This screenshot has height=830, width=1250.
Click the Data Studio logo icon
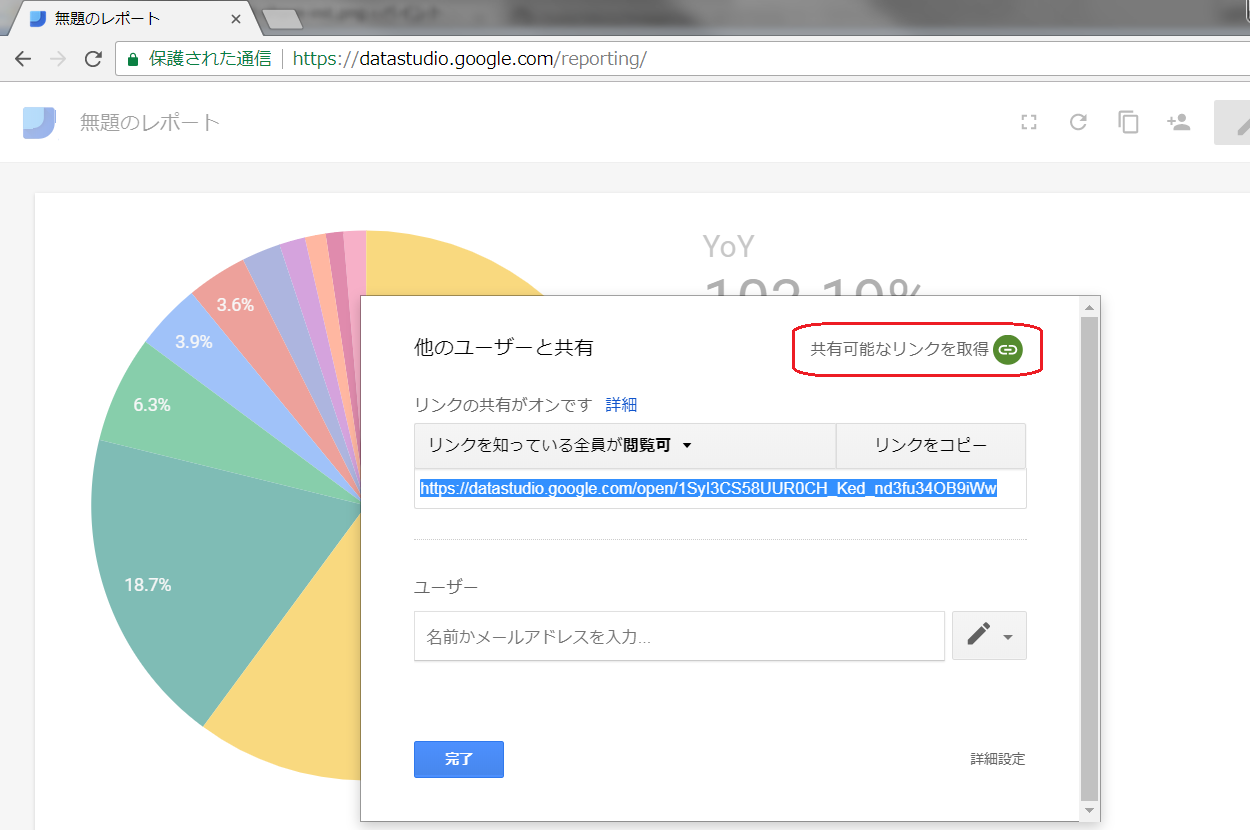(x=39, y=122)
